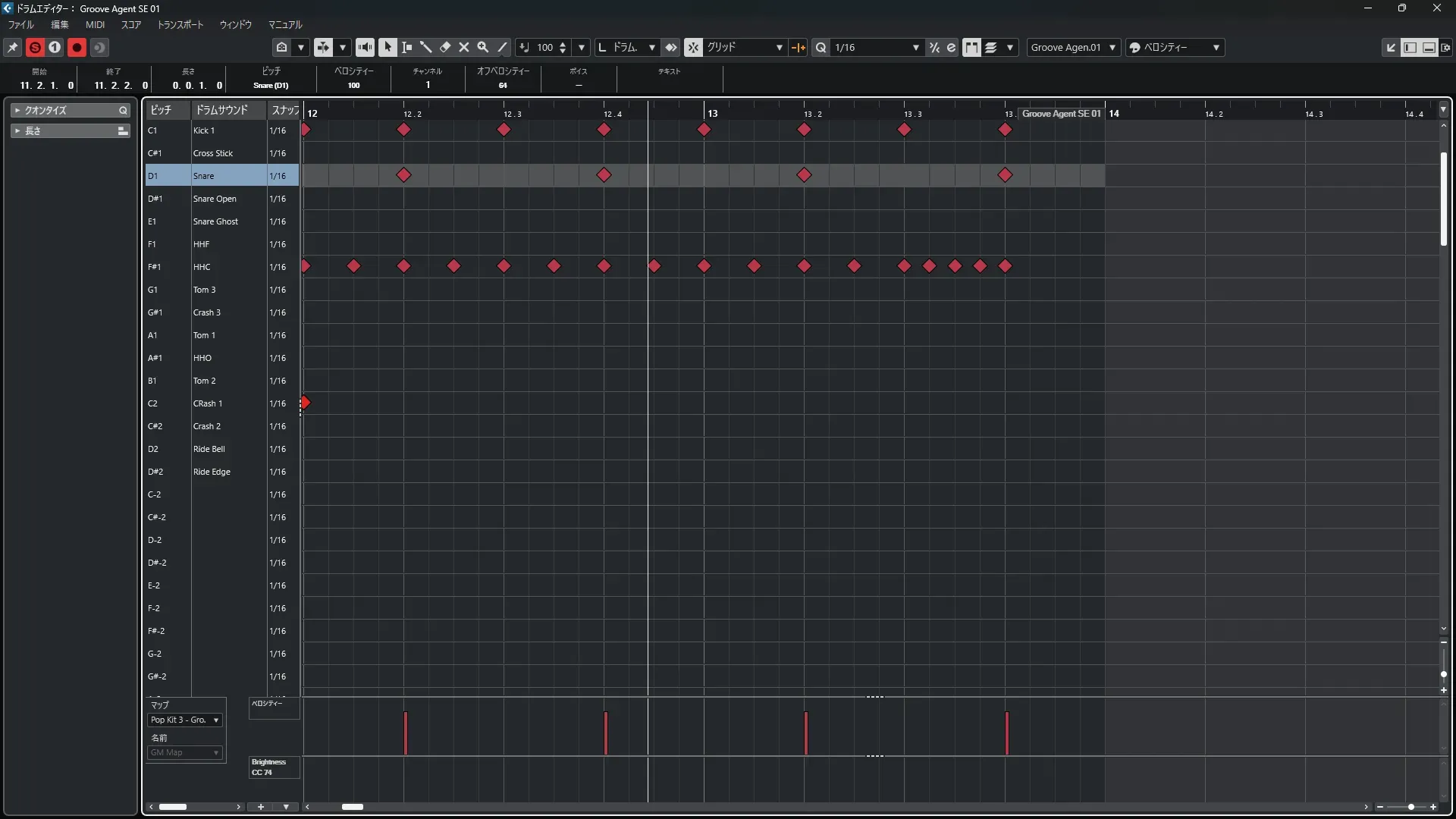Select the Object Selection arrow tool

(x=388, y=47)
